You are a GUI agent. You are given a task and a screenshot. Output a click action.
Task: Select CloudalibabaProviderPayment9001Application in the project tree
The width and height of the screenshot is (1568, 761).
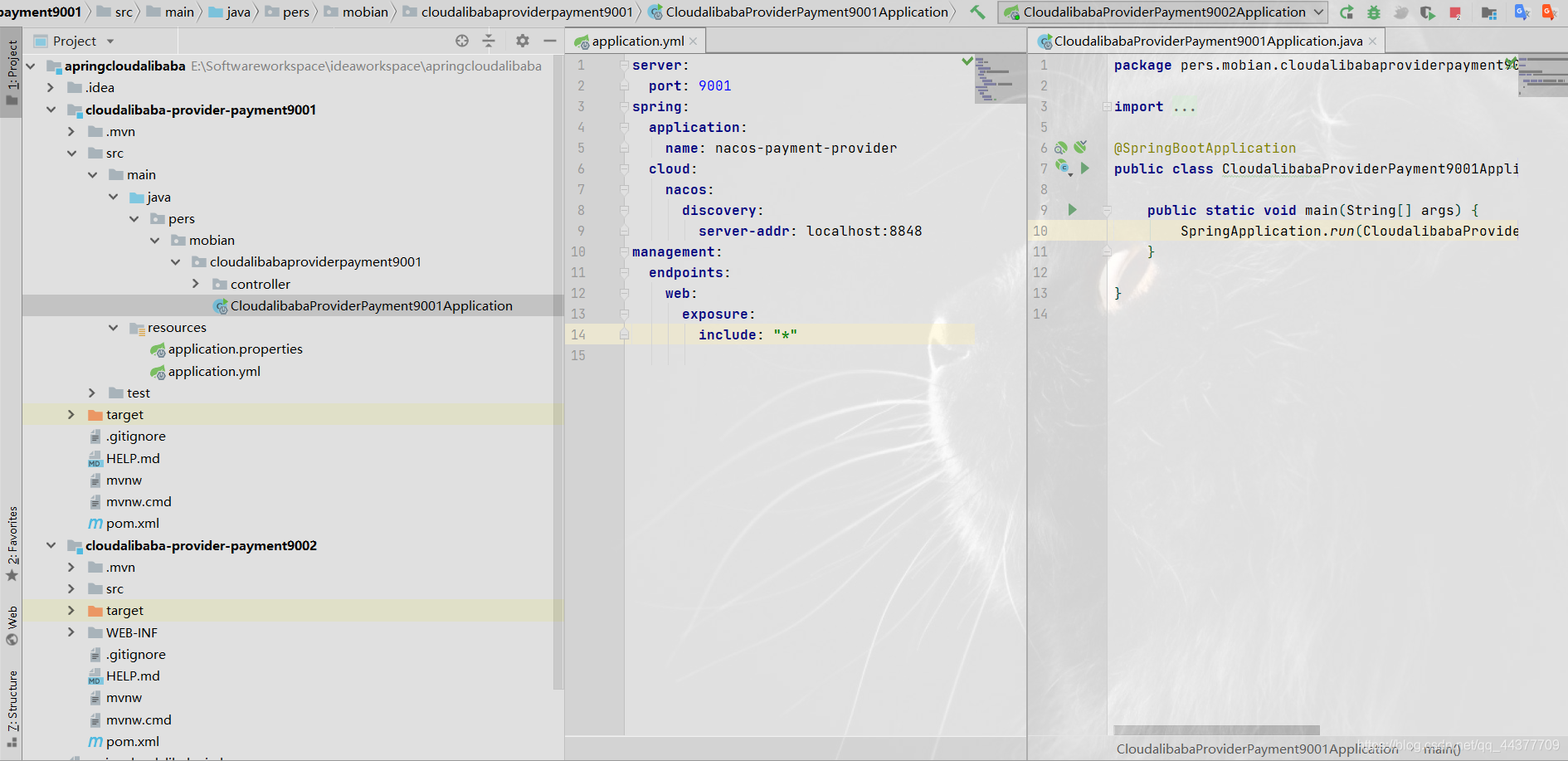[x=371, y=305]
